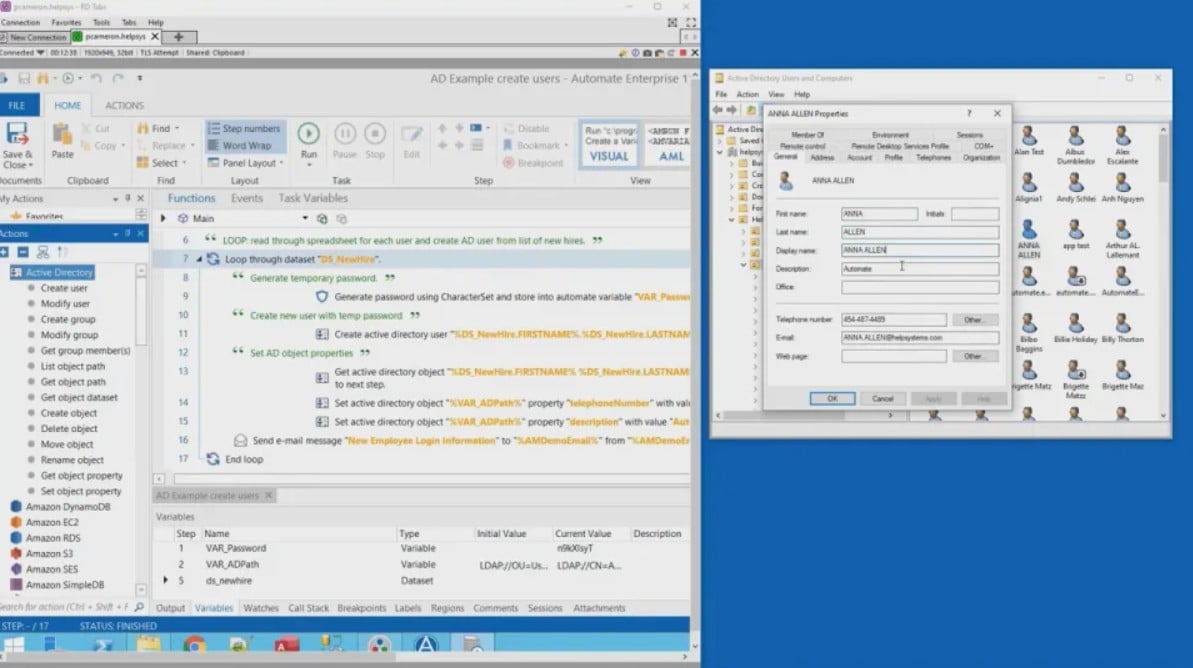This screenshot has height=668, width=1193.
Task: Open the Panel Layout dropdown
Action: 245,161
